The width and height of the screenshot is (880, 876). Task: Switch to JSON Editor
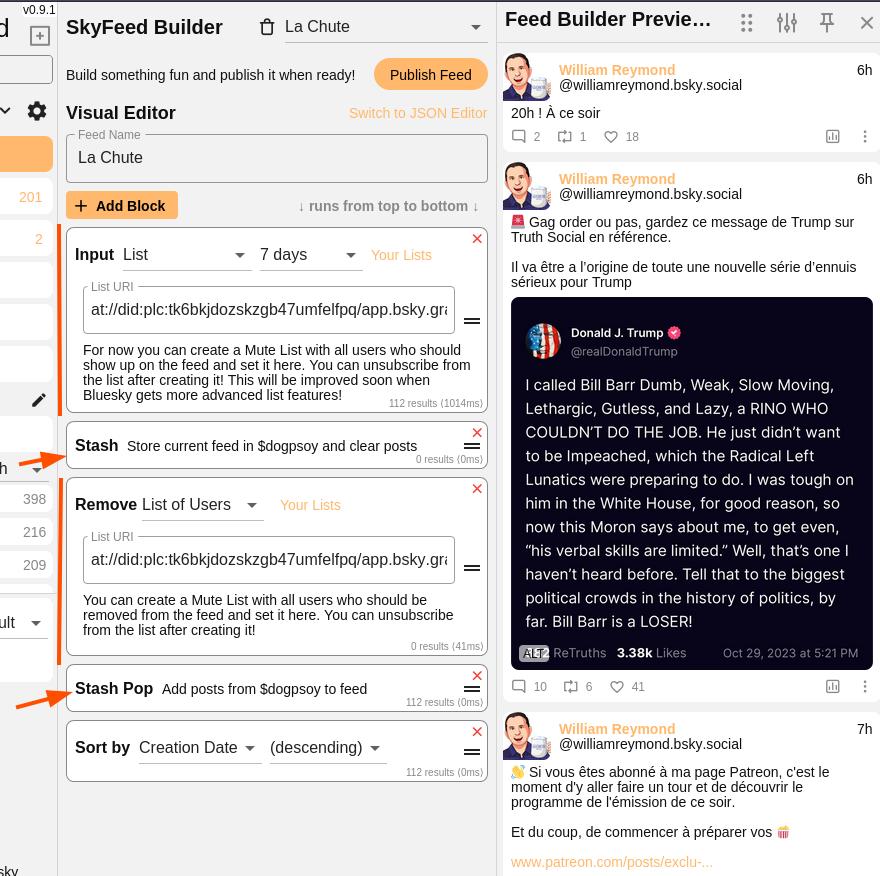coord(418,113)
